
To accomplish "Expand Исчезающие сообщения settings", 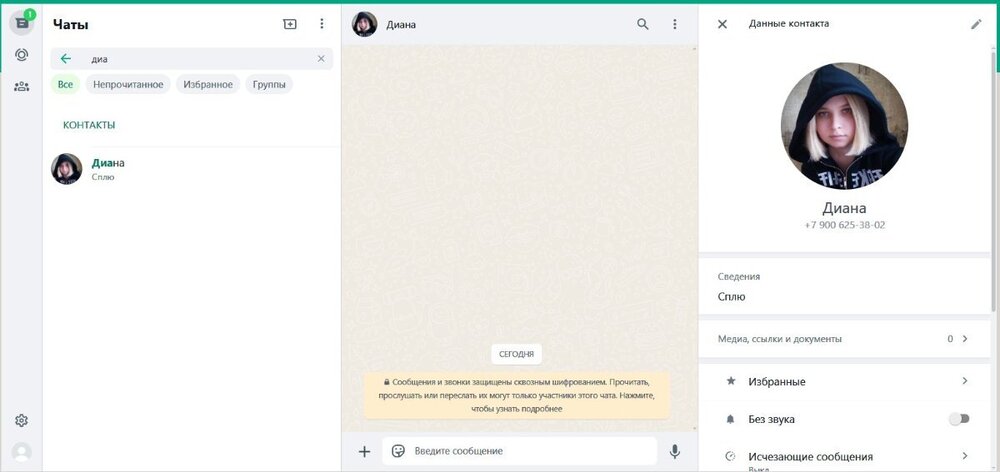I will click(x=845, y=457).
